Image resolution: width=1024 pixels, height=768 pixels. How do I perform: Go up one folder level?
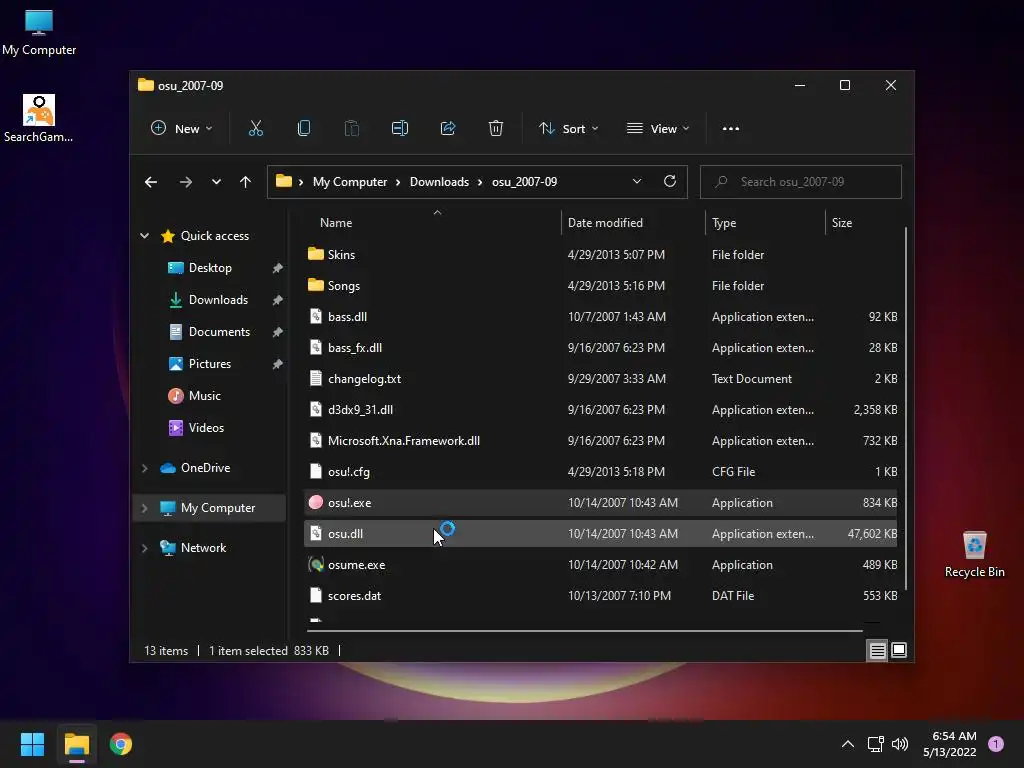(x=245, y=182)
